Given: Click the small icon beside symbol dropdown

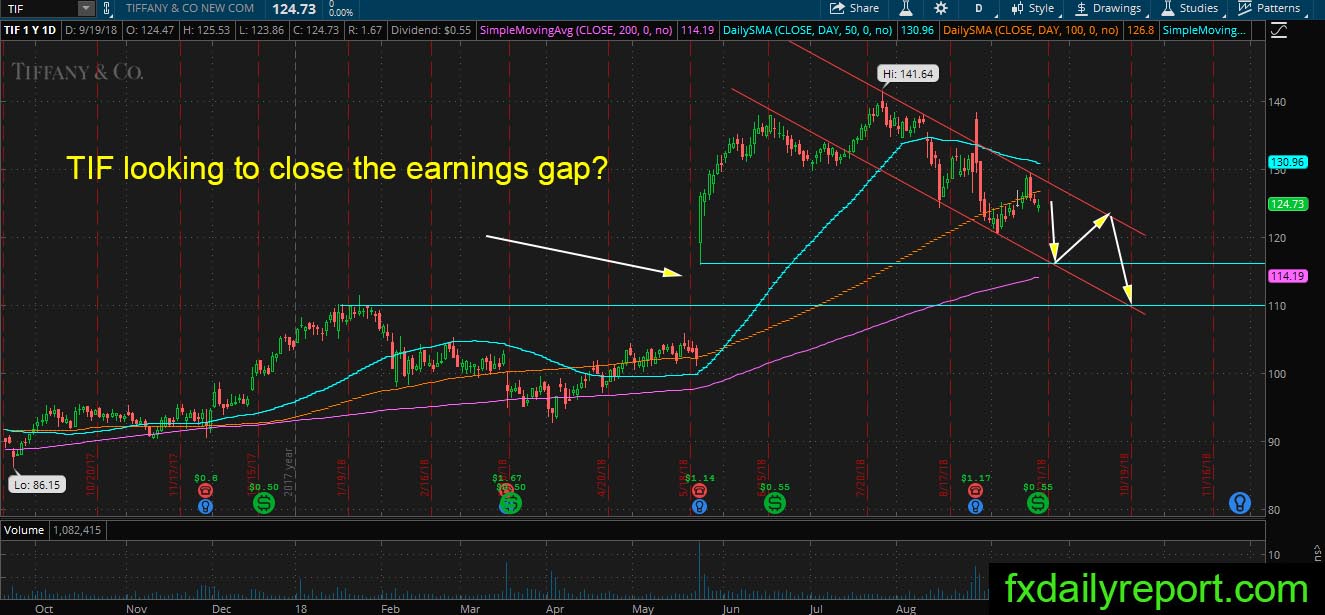Looking at the screenshot, I should click(x=108, y=8).
